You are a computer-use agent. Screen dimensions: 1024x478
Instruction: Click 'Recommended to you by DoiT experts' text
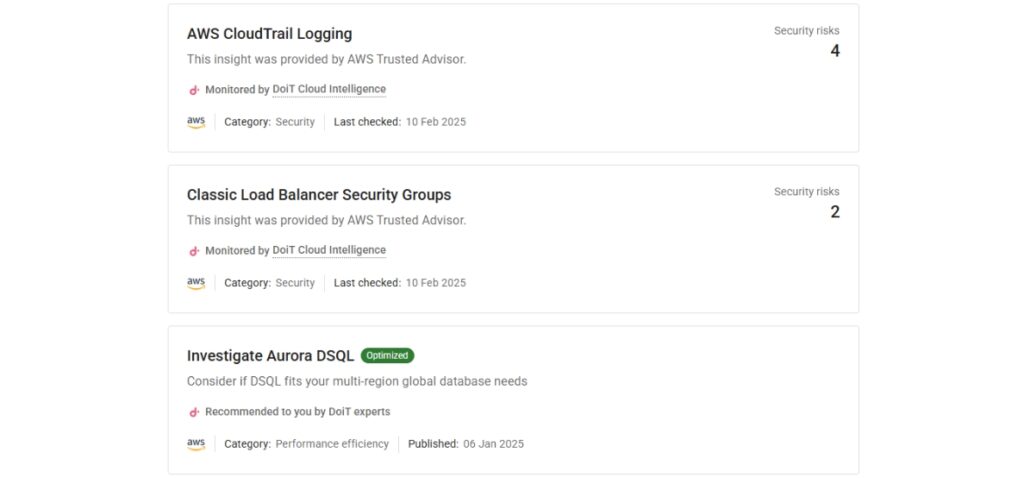point(297,412)
